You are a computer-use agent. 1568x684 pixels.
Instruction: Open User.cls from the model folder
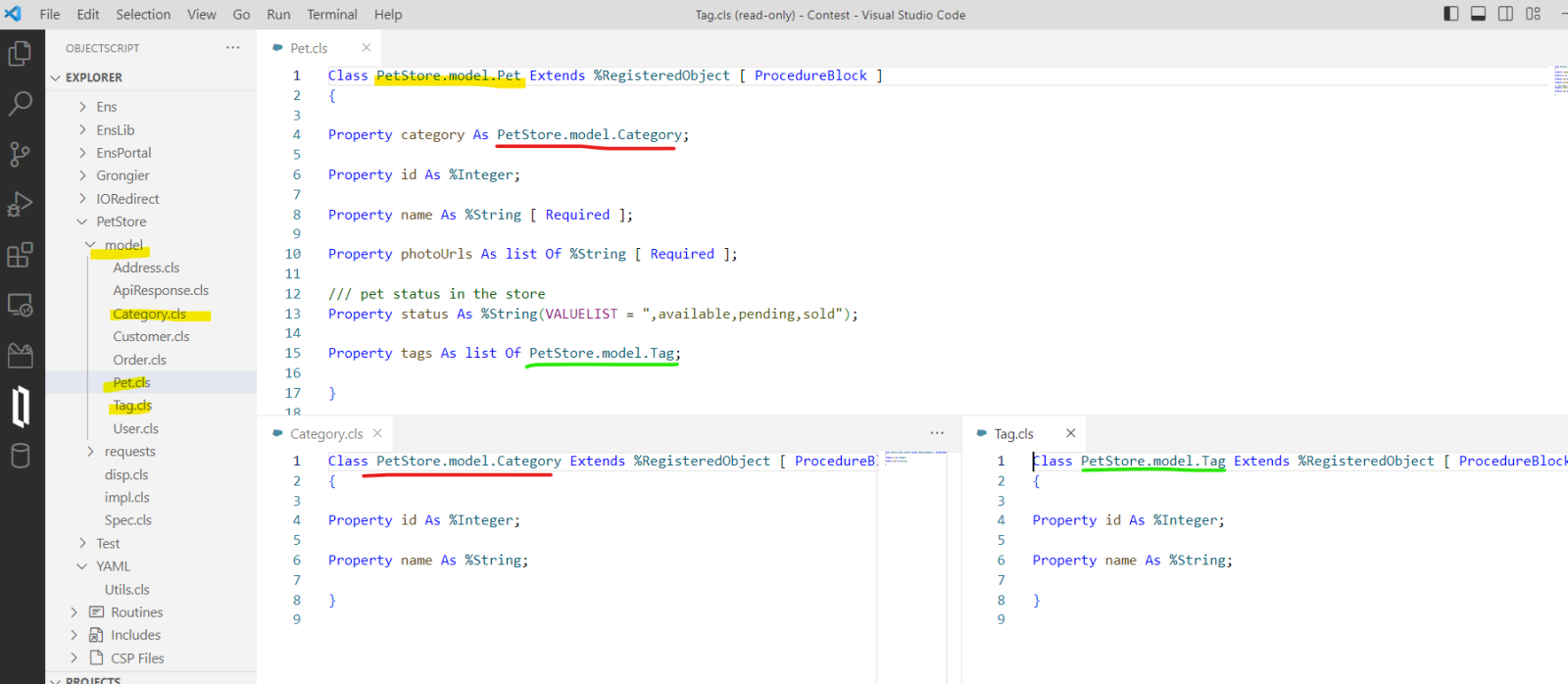(135, 429)
